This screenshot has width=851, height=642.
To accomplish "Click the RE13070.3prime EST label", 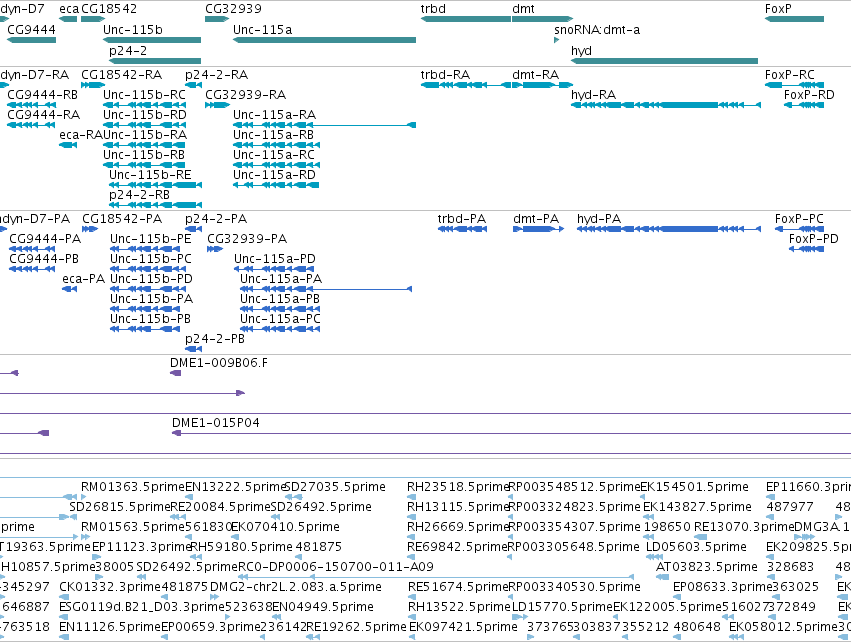I will (744, 527).
